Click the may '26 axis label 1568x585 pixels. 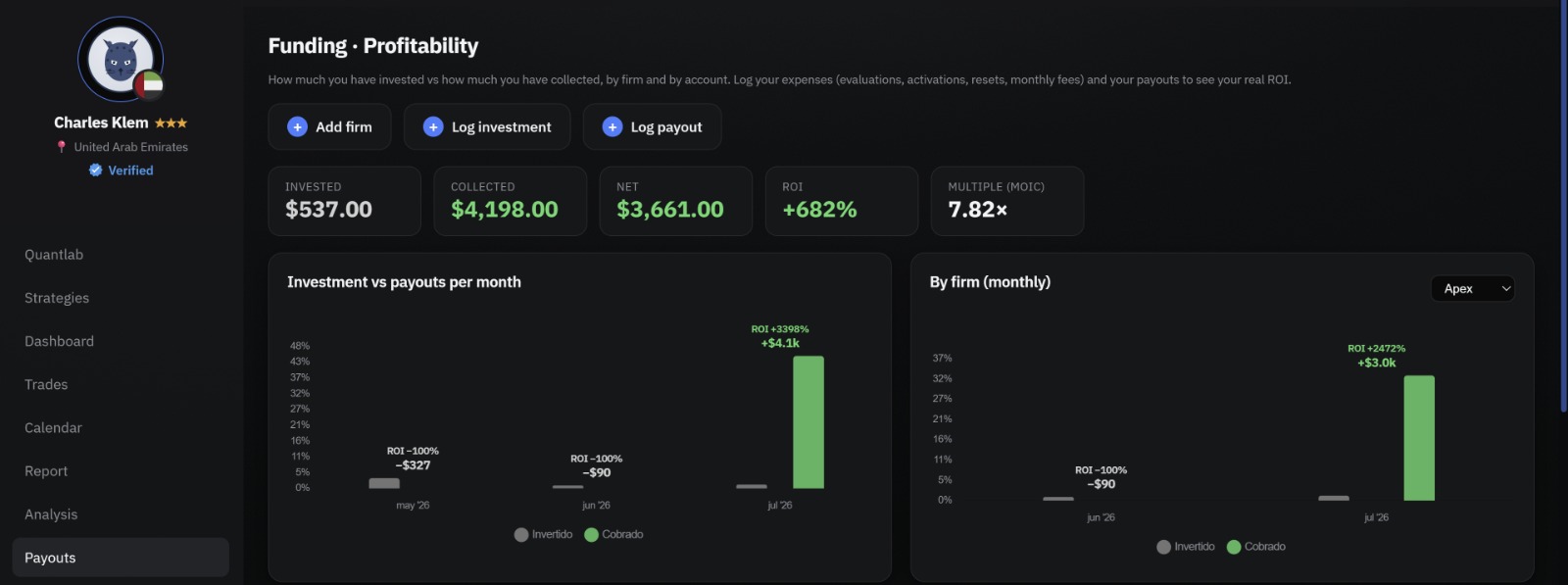pyautogui.click(x=413, y=506)
